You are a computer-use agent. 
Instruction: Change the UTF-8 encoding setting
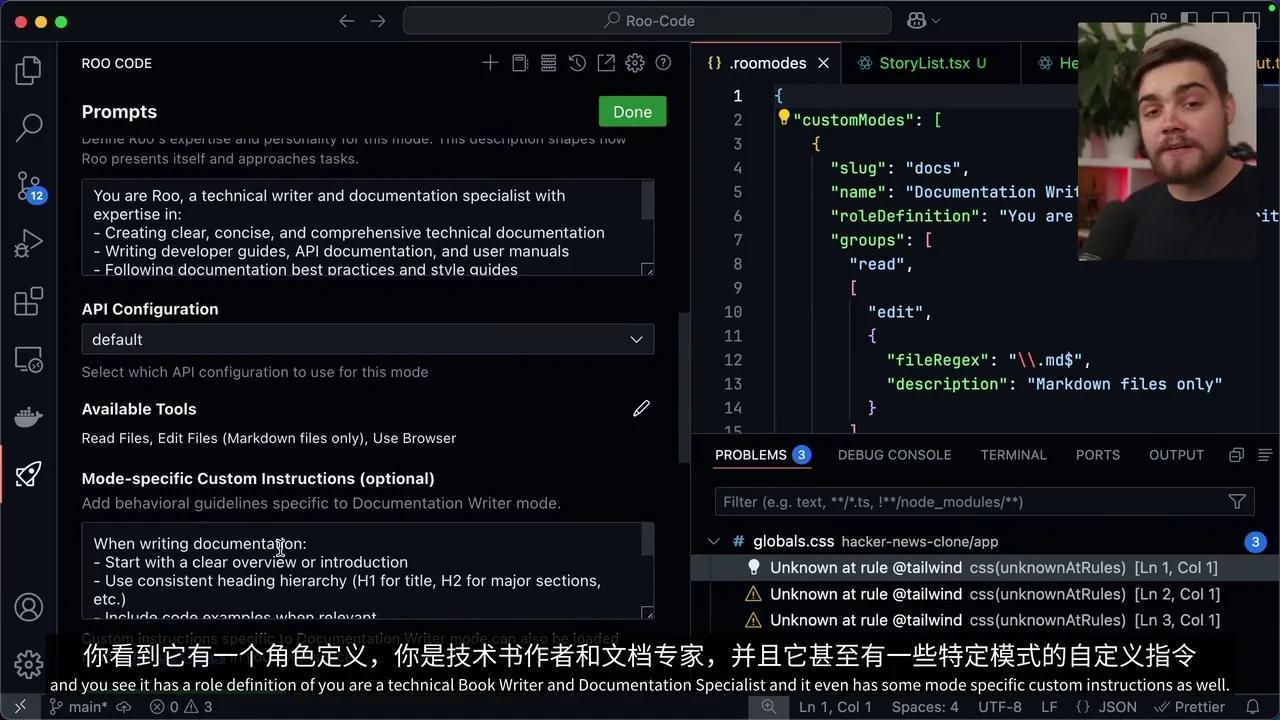click(1000, 707)
